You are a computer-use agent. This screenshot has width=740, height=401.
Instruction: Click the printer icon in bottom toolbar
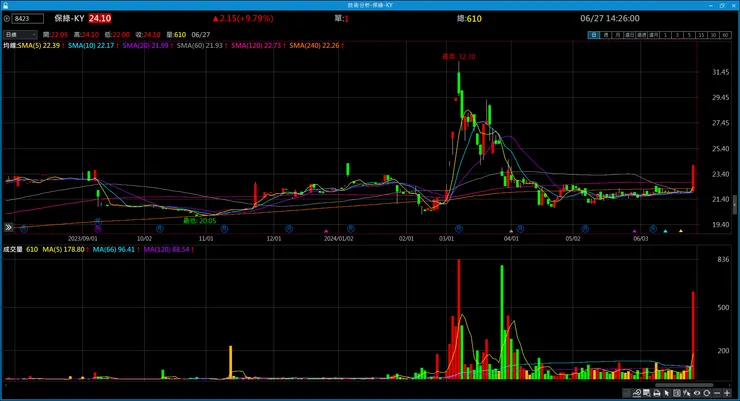point(656,393)
